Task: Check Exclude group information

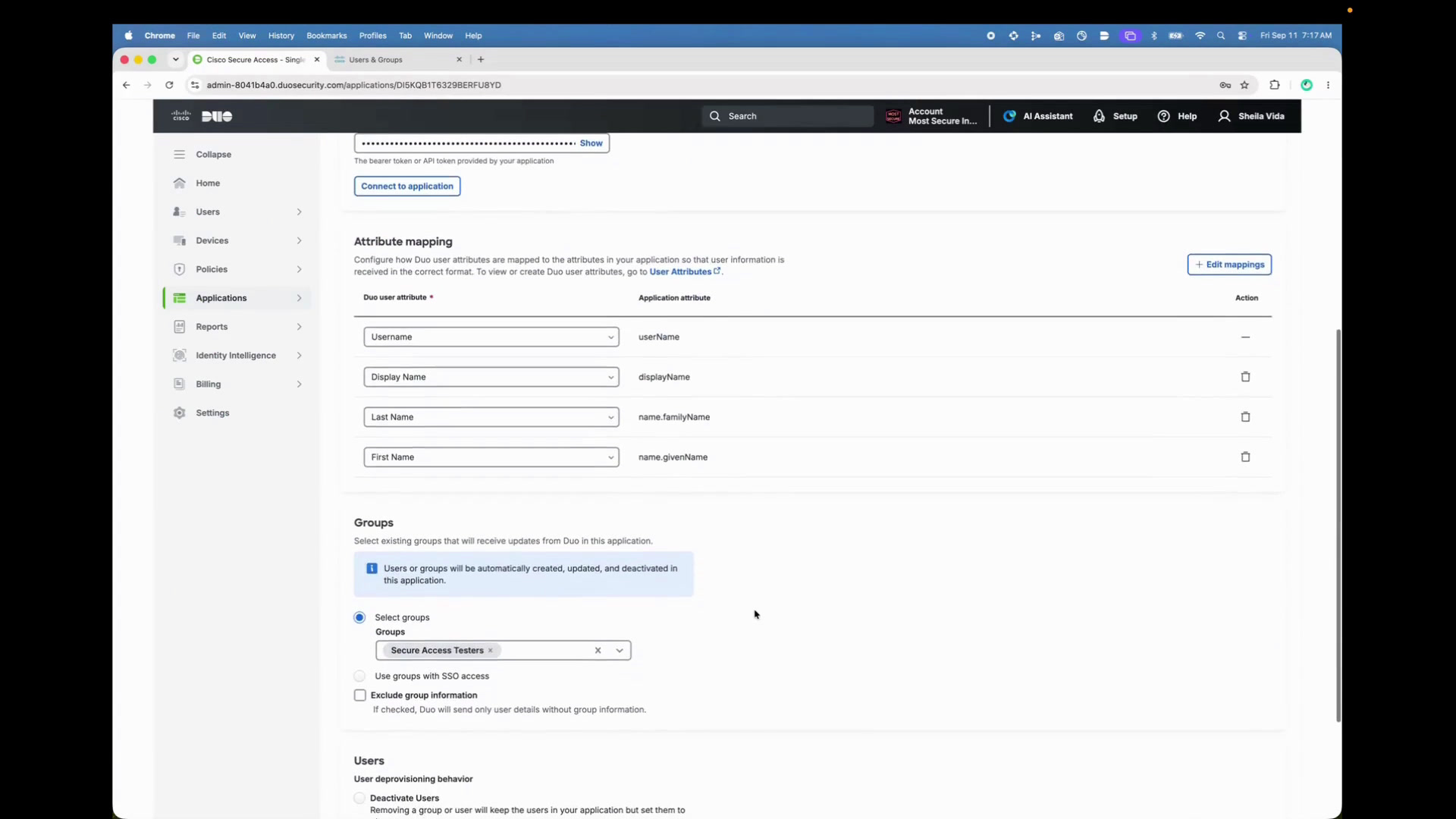Action: coord(360,695)
